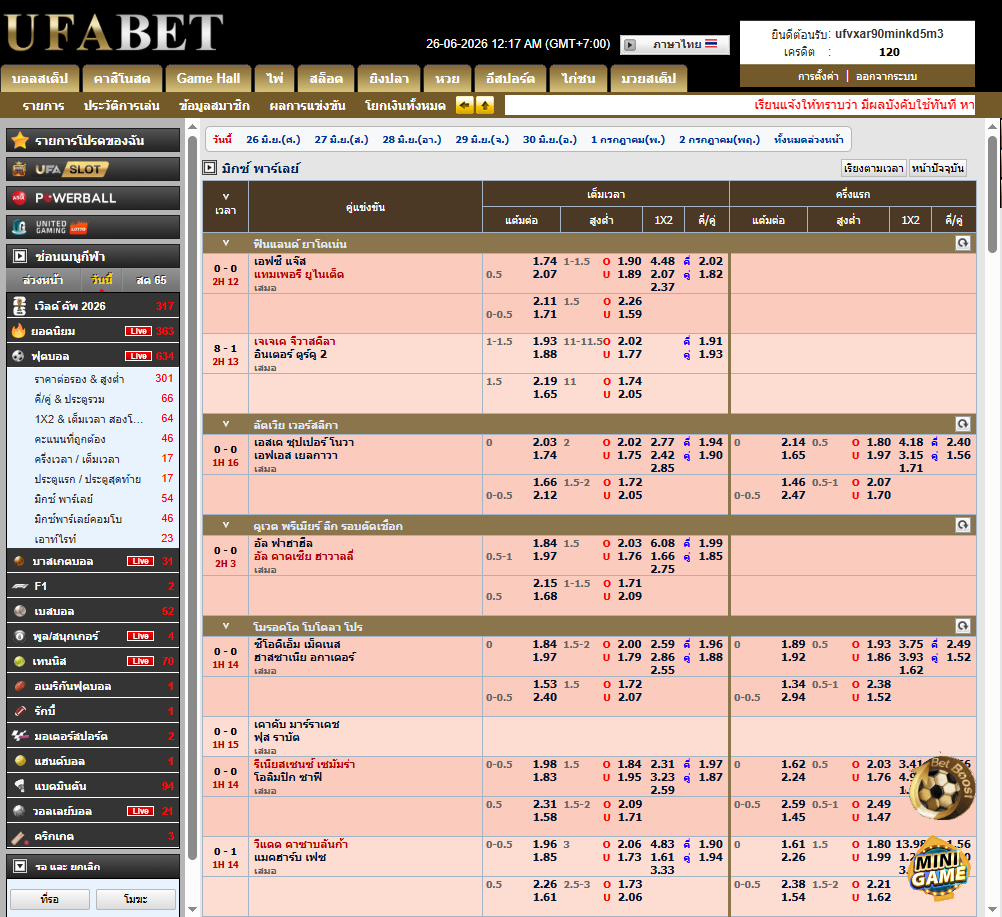Select พูล/สนุกเกอร์ sport category
Image resolution: width=1002 pixels, height=917 pixels.
tap(93, 636)
